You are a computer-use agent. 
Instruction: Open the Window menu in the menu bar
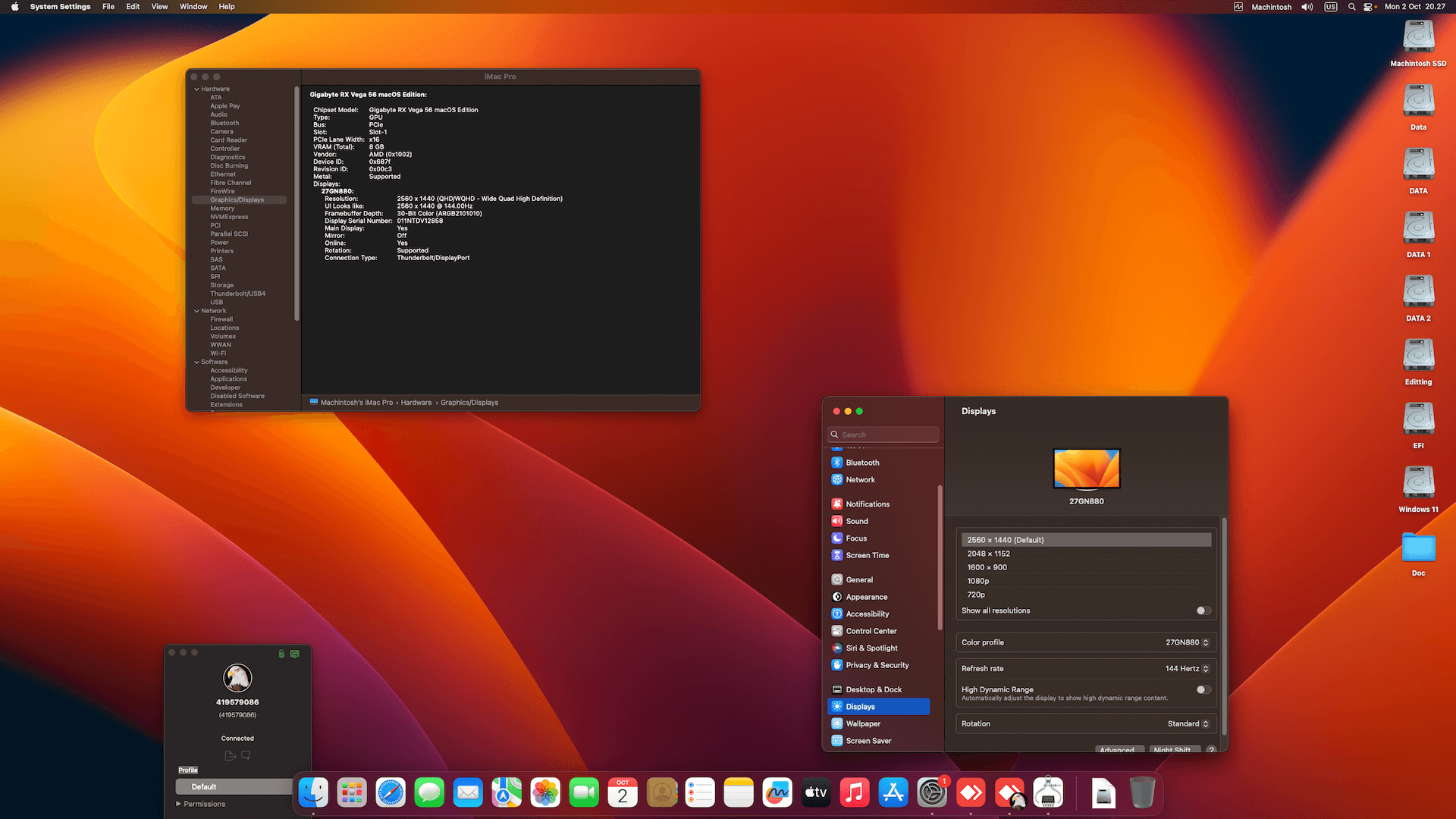(x=193, y=6)
